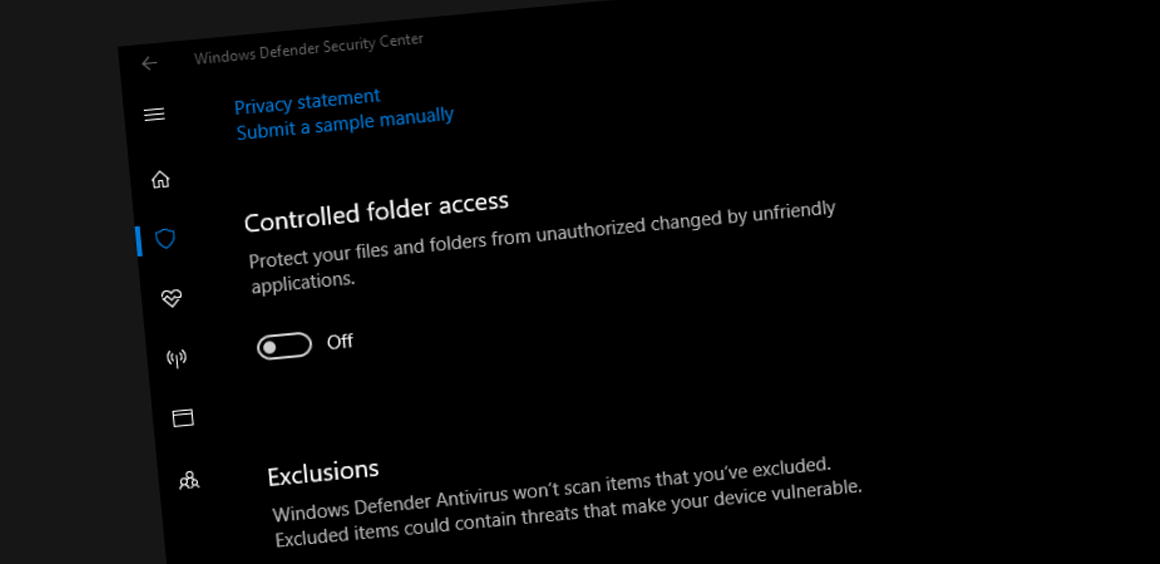Open App & browser control window icon

point(183,418)
